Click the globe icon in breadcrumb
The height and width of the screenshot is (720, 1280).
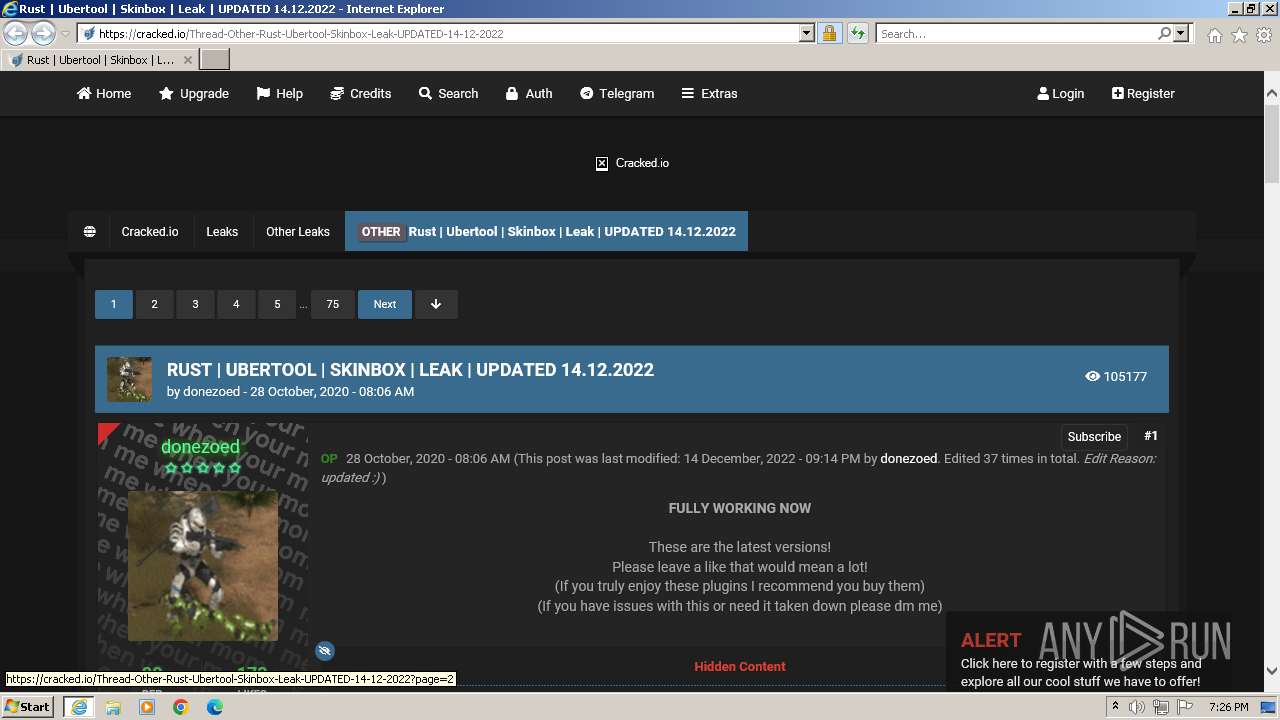(89, 231)
